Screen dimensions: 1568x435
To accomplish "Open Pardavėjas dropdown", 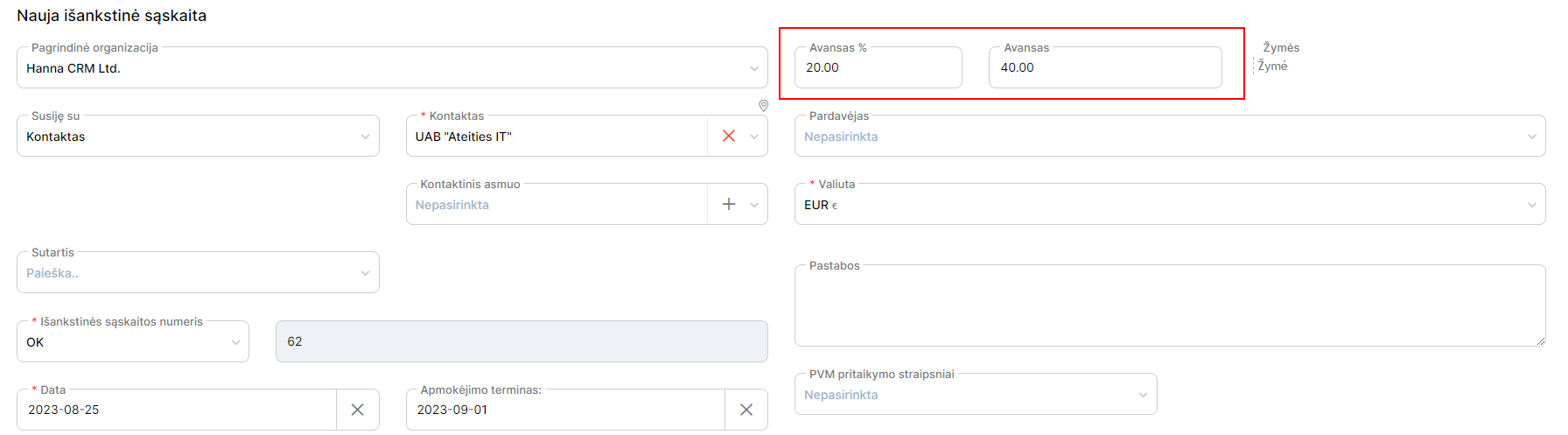I will point(1170,136).
